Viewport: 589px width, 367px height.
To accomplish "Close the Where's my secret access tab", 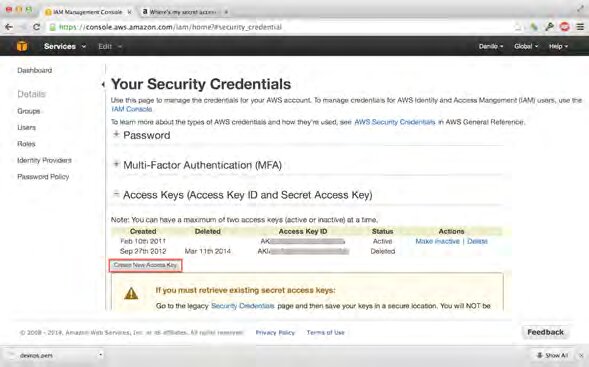I will point(226,12).
